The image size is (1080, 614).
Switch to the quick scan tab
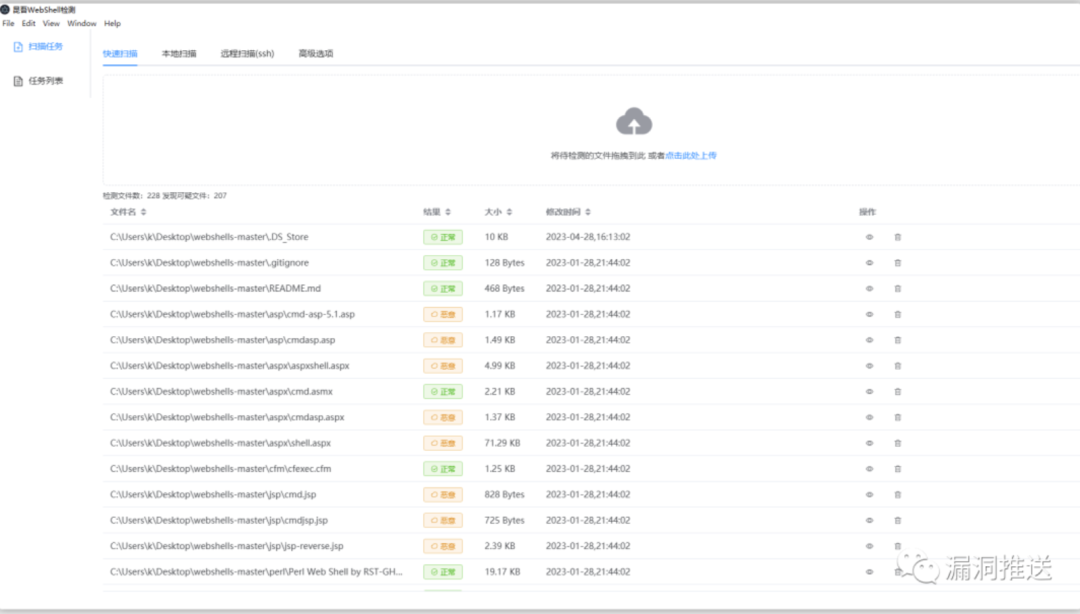coord(120,54)
